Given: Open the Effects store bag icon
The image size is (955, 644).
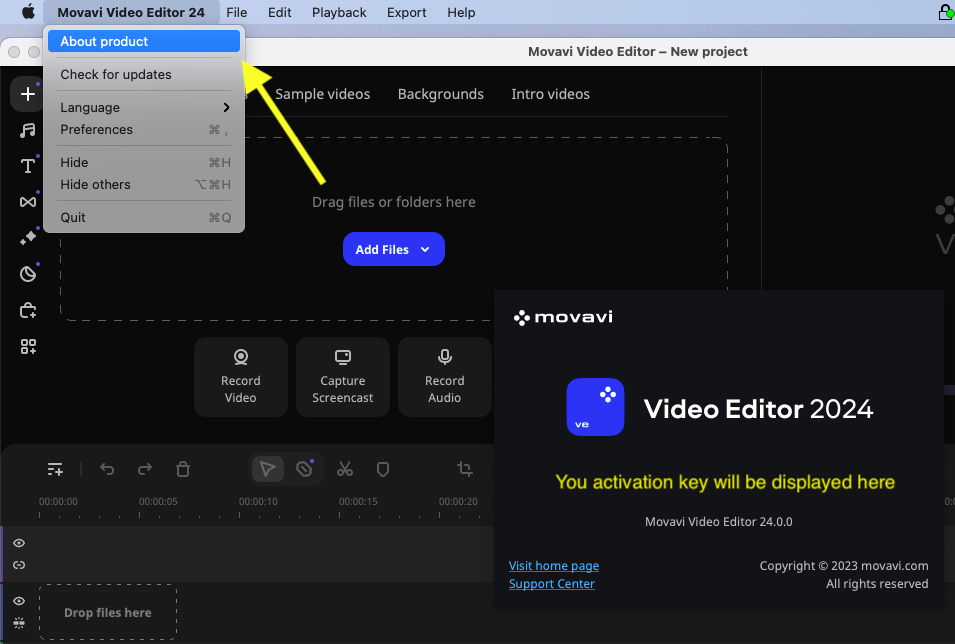Looking at the screenshot, I should pyautogui.click(x=27, y=311).
